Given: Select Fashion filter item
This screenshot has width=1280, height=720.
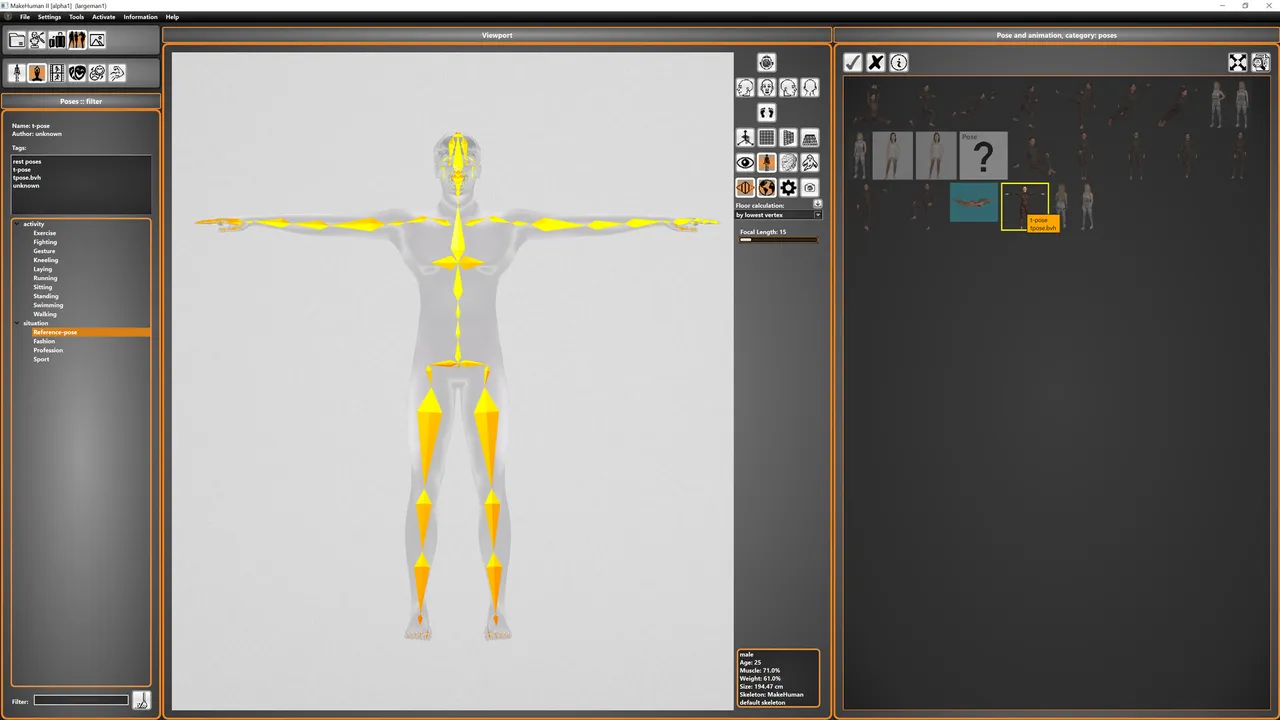Looking at the screenshot, I should [44, 341].
